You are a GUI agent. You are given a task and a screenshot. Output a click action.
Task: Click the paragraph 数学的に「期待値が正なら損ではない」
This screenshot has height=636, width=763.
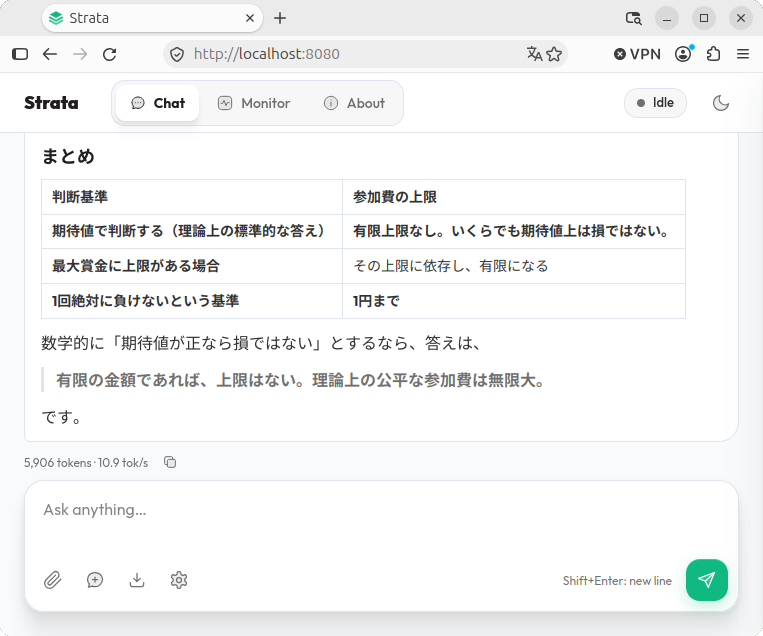[x=261, y=343]
